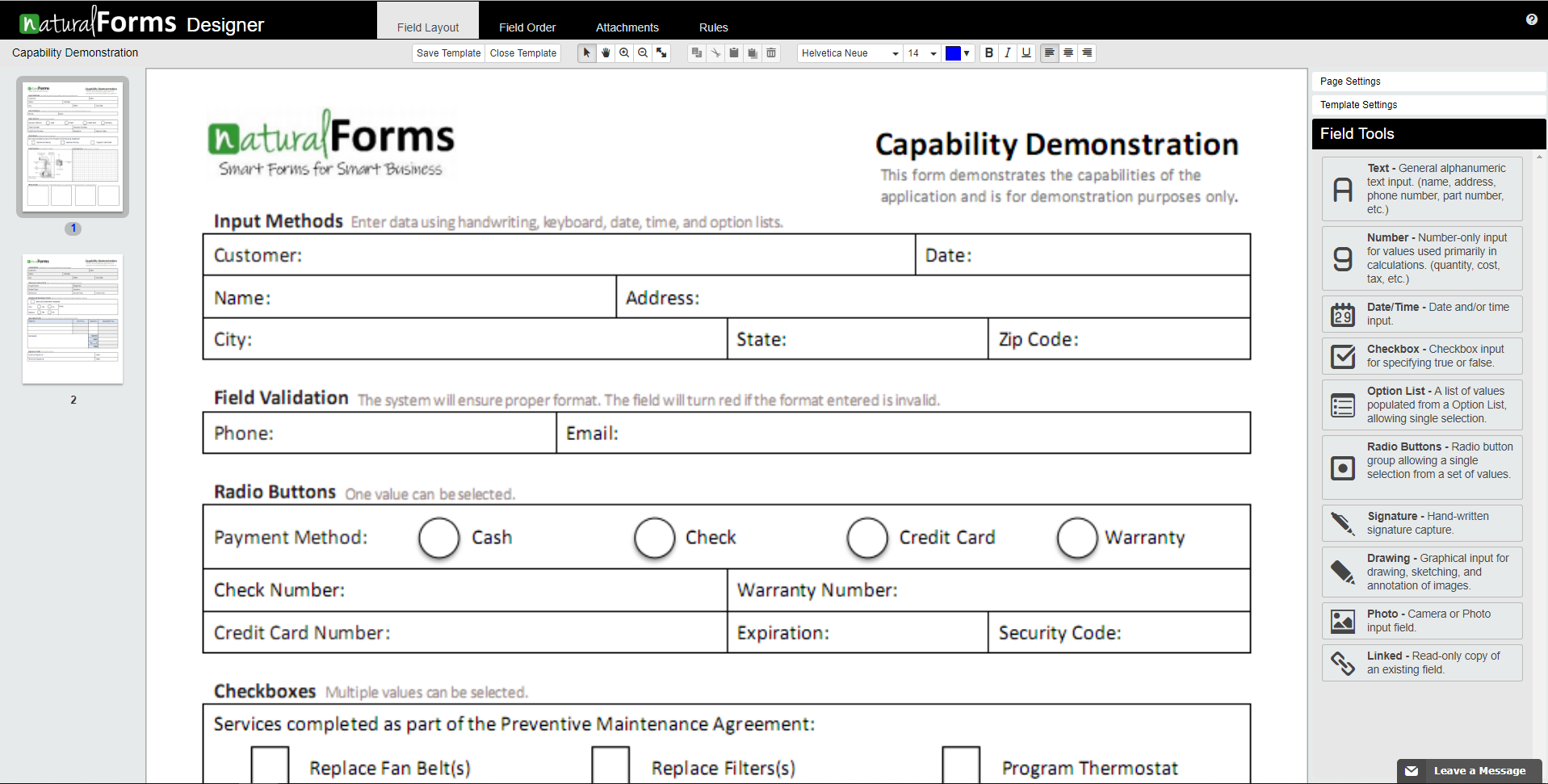1548x784 pixels.
Task: Click the Save Template button
Action: 448,53
